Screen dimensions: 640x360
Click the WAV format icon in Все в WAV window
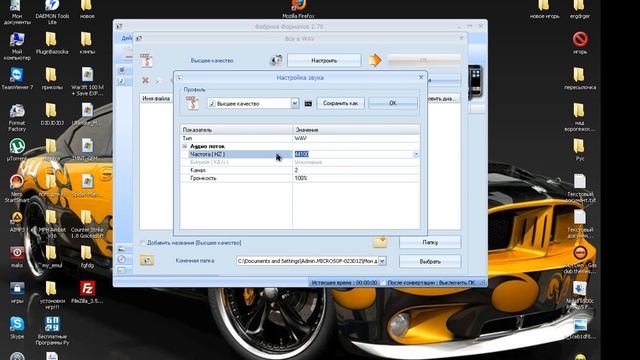coord(147,60)
